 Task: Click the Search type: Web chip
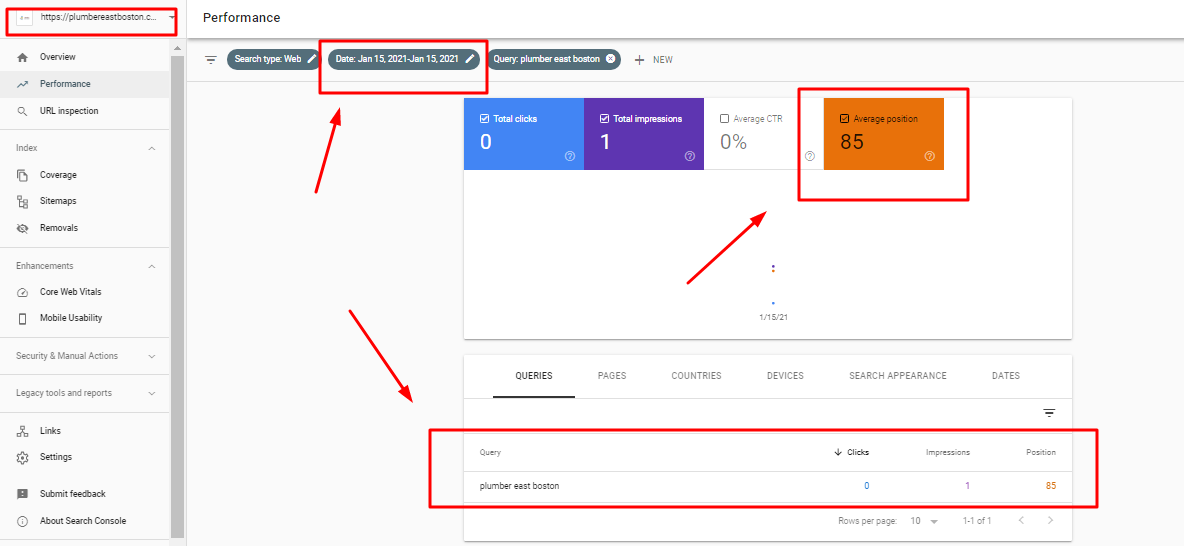(x=274, y=59)
